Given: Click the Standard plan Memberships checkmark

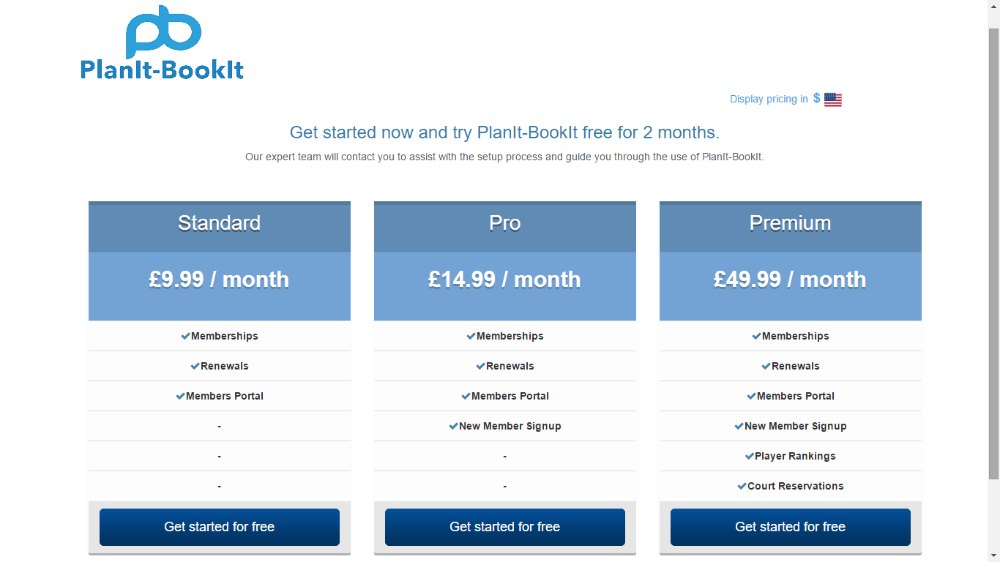Looking at the screenshot, I should point(185,336).
